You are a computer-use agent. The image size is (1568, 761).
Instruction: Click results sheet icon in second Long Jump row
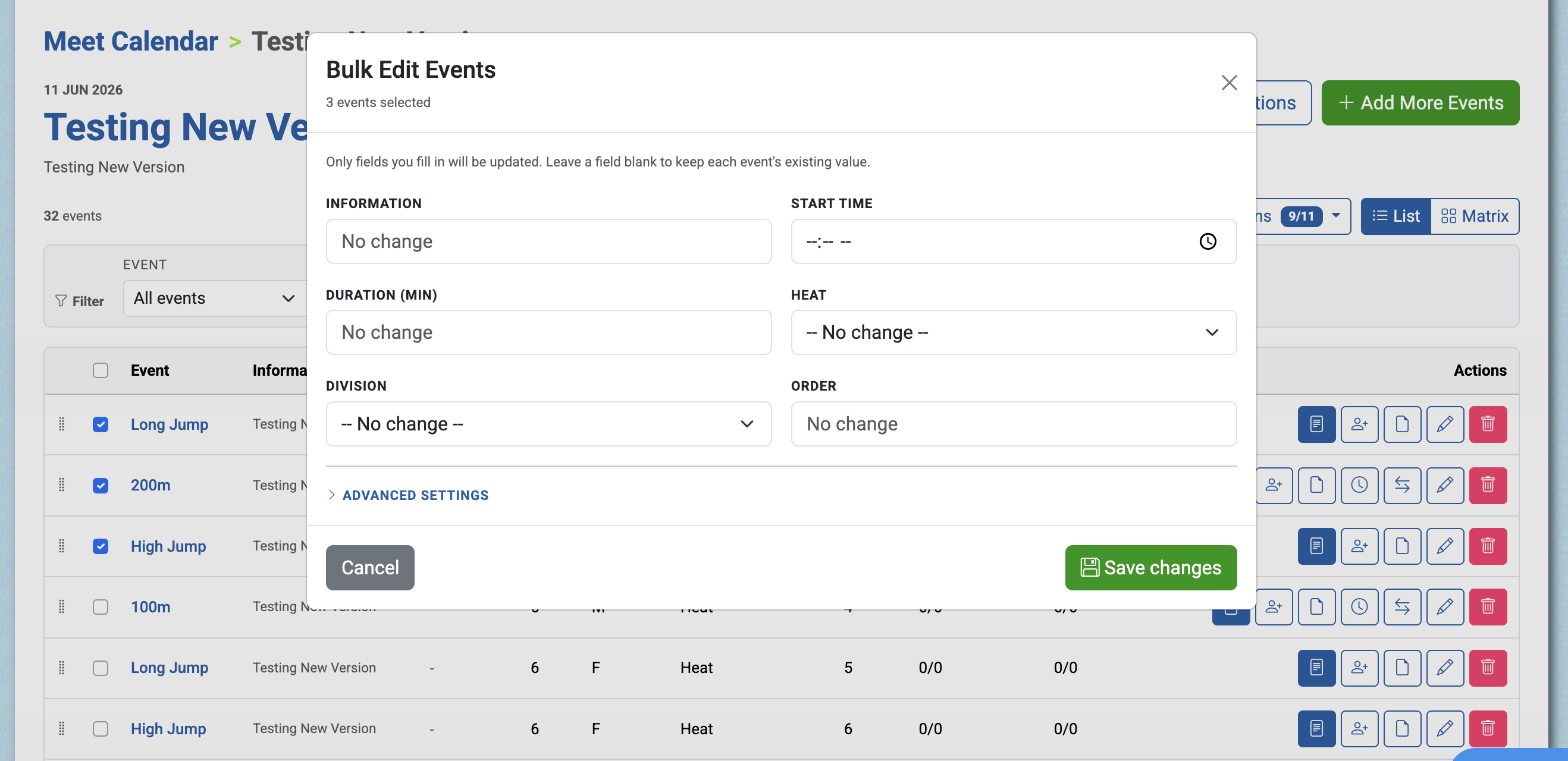pos(1316,667)
